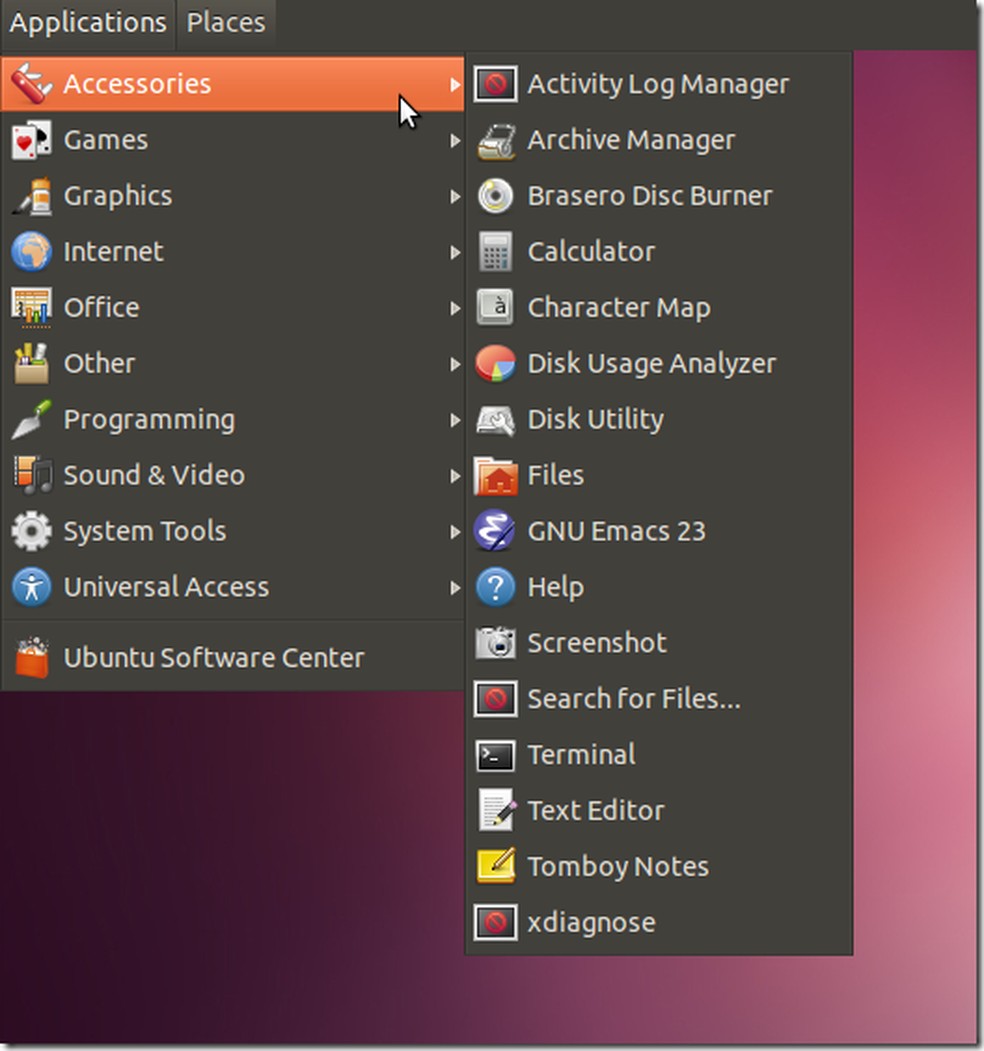Expand the System Tools submenu
The image size is (984, 1051).
tap(144, 531)
